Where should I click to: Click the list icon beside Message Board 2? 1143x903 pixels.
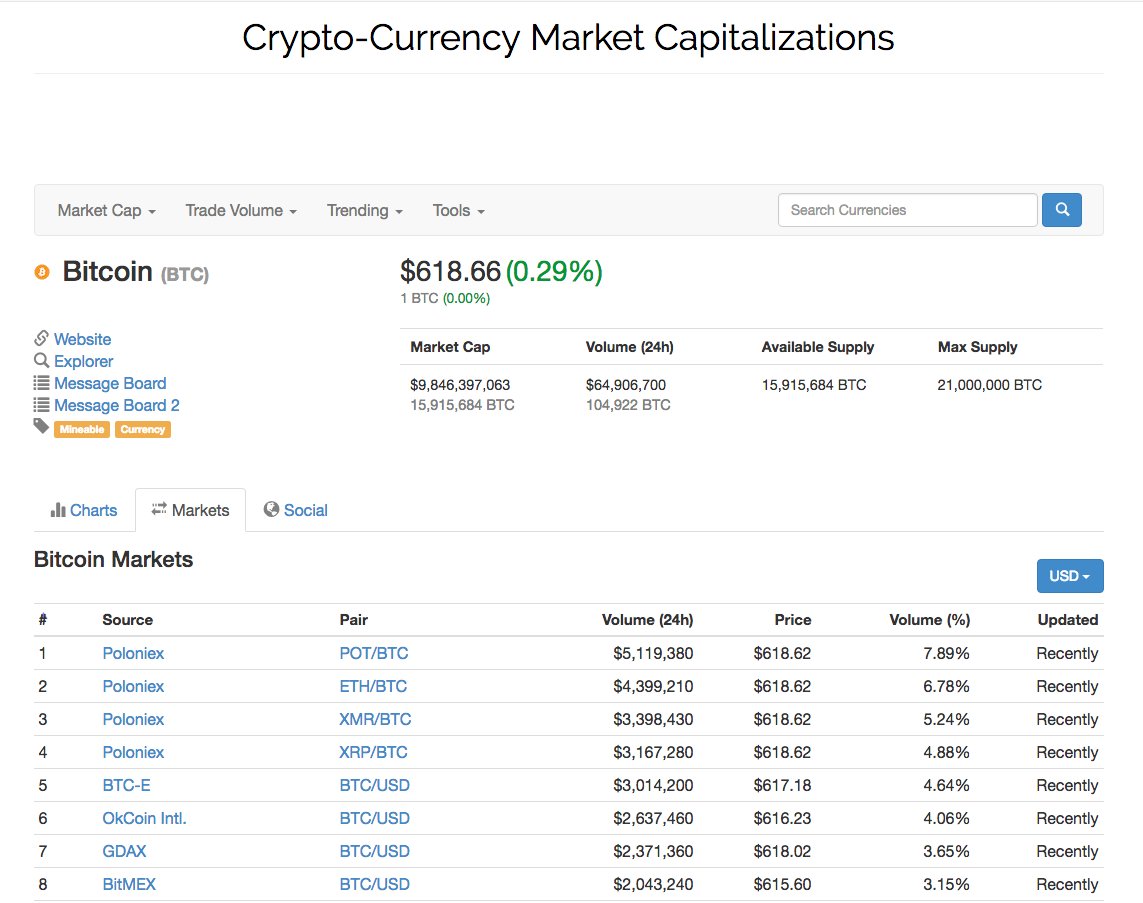pyautogui.click(x=40, y=405)
